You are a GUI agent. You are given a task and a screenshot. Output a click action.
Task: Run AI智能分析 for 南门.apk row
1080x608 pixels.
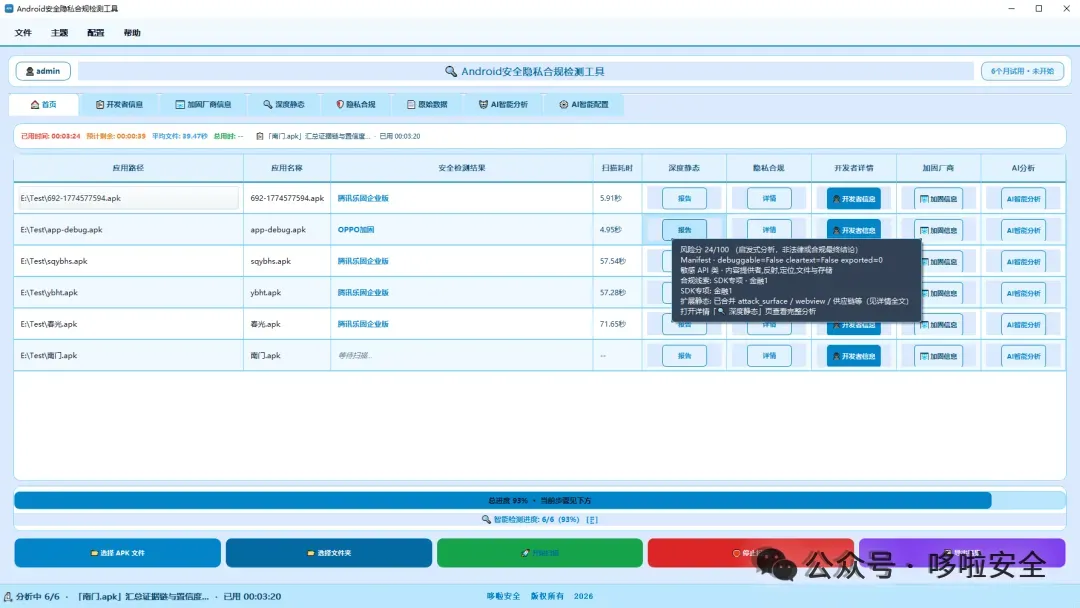click(x=1023, y=356)
